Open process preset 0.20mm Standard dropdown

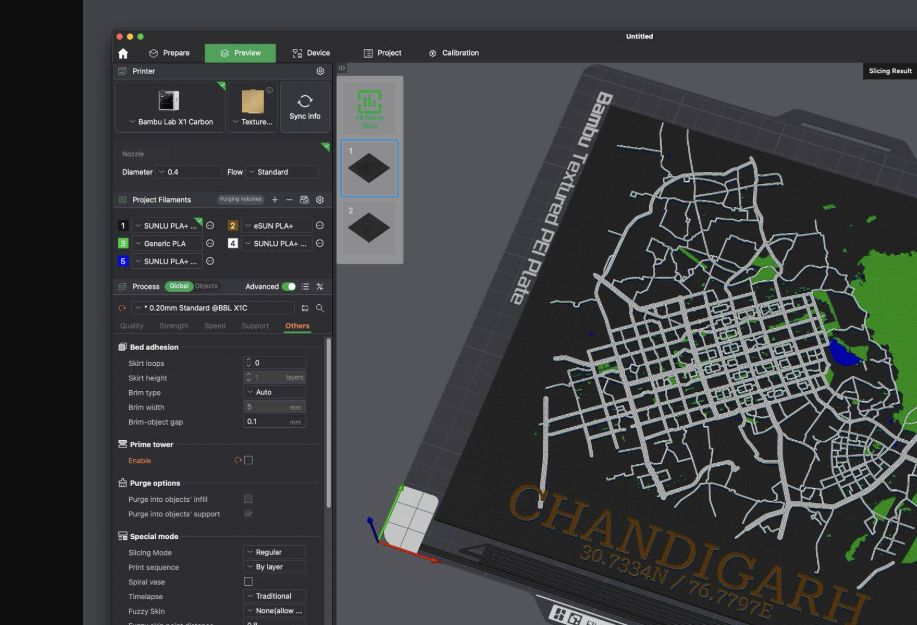(212, 308)
